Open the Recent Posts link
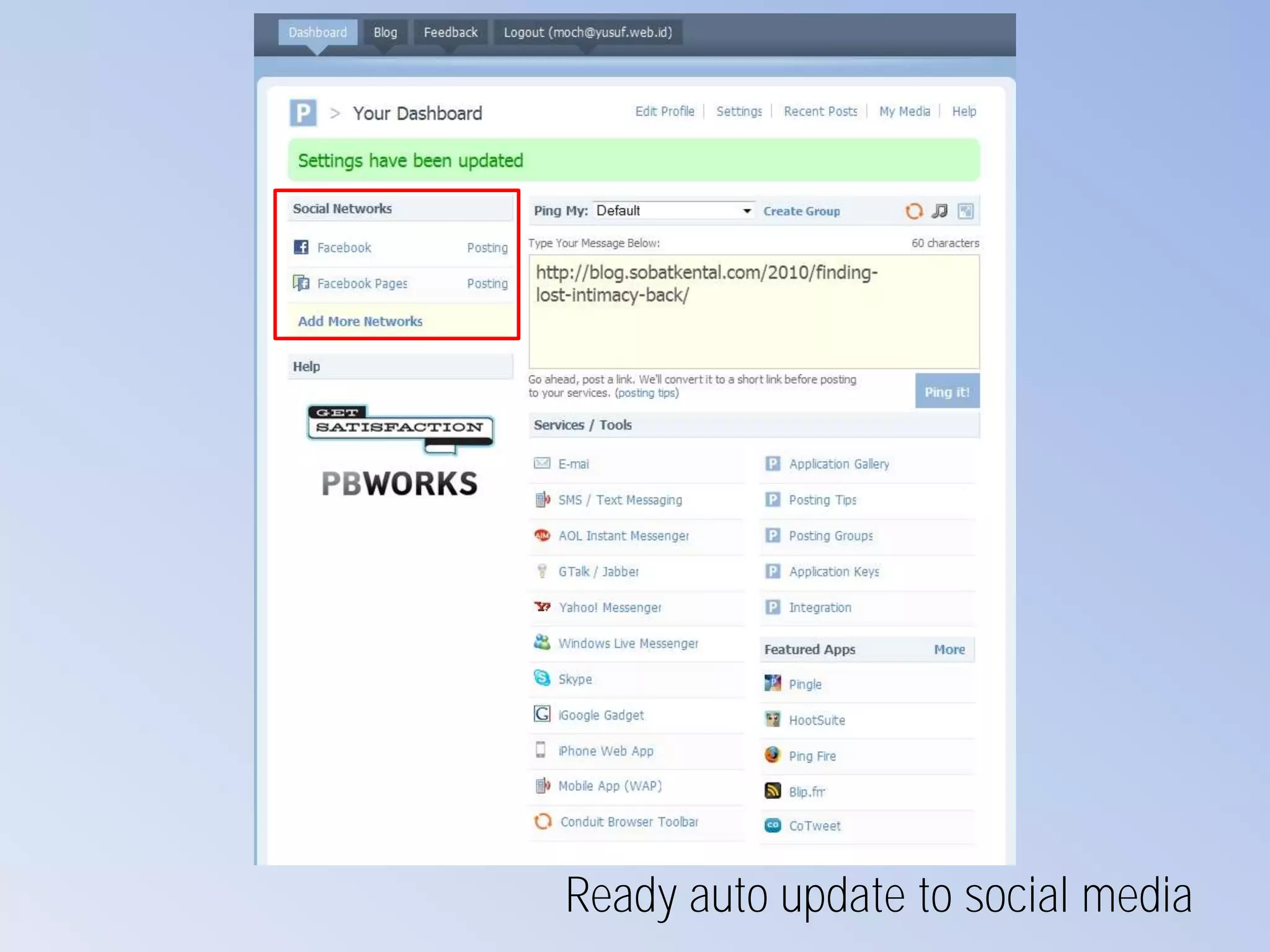This screenshot has height=952, width=1270. click(820, 112)
